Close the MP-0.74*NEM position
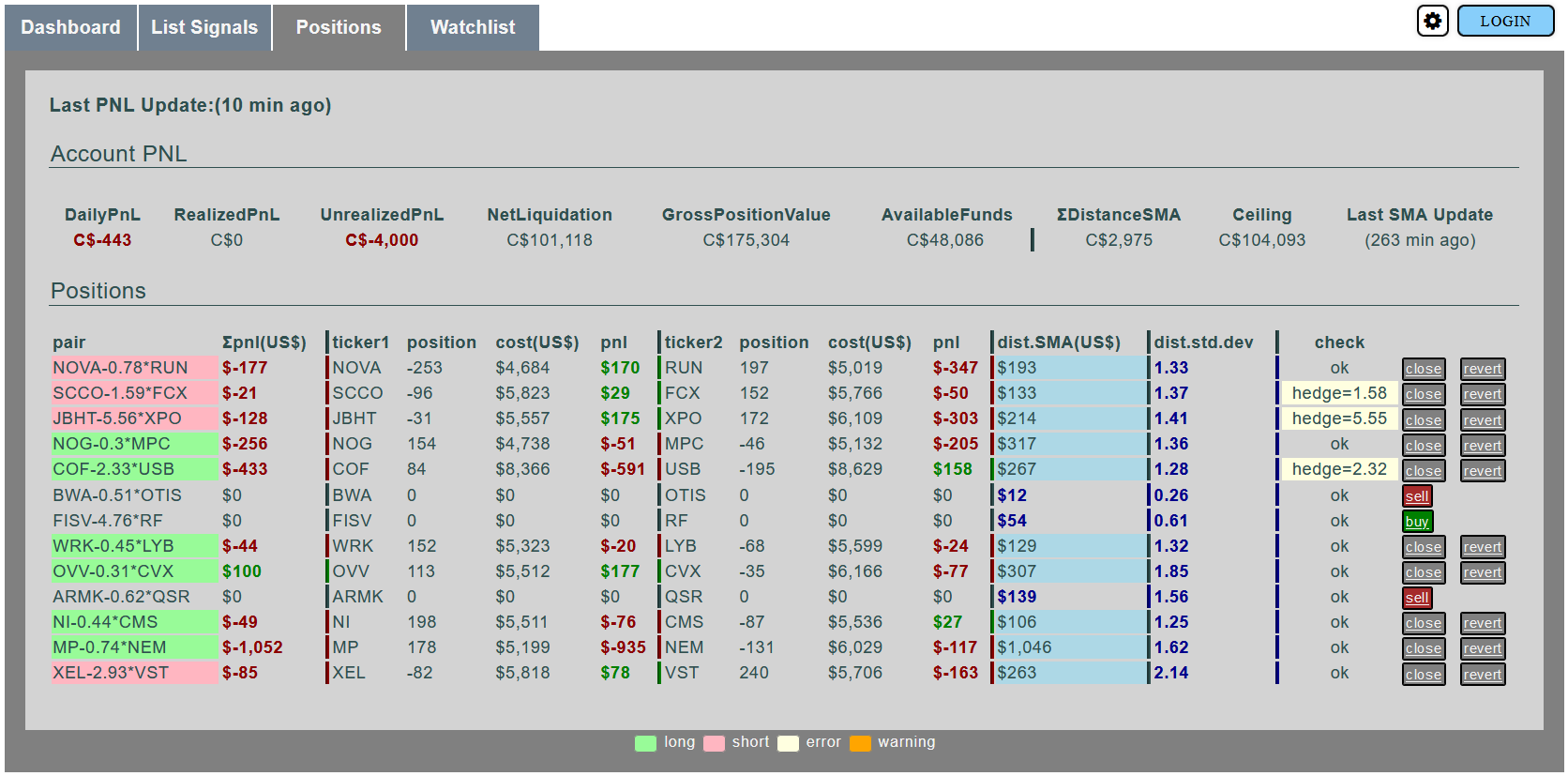Image resolution: width=1568 pixels, height=776 pixels. [1423, 647]
